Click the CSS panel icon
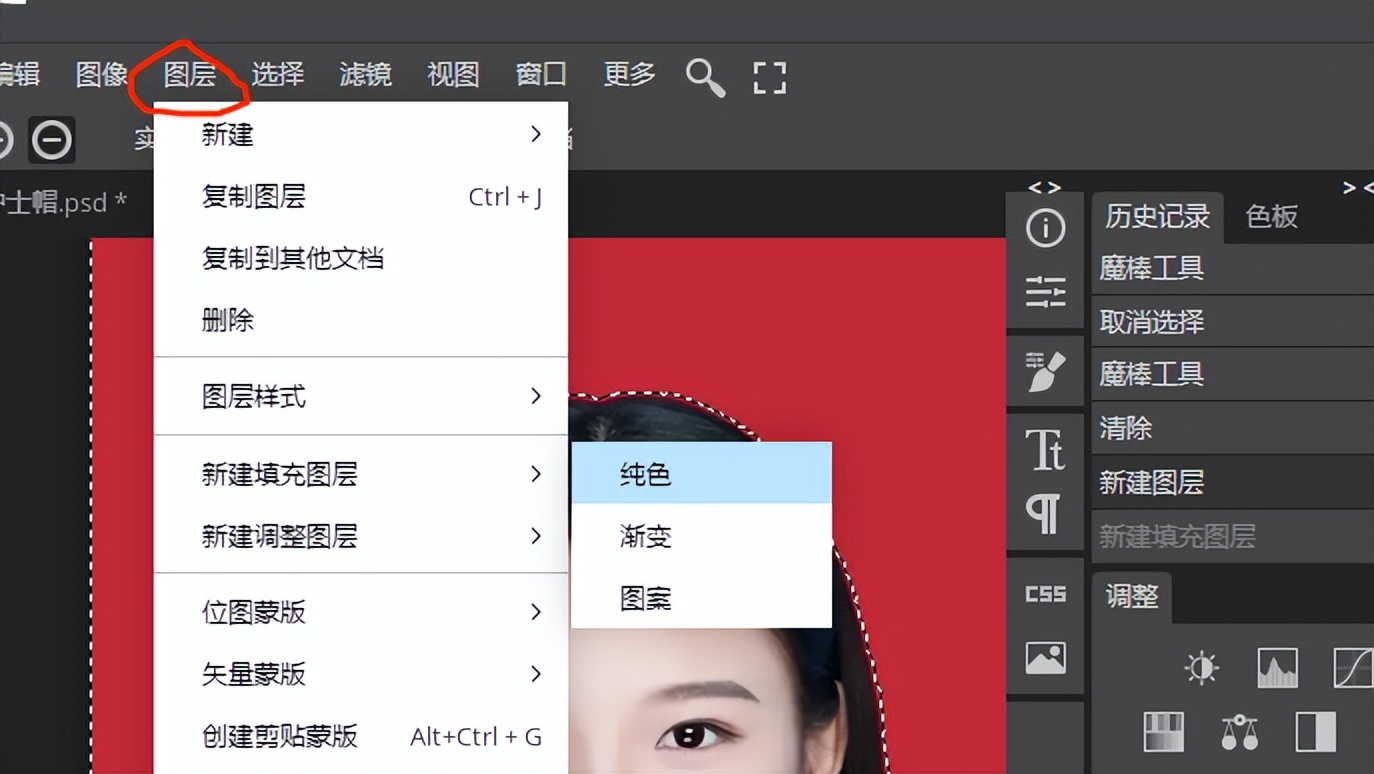The height and width of the screenshot is (774, 1374). click(1045, 592)
